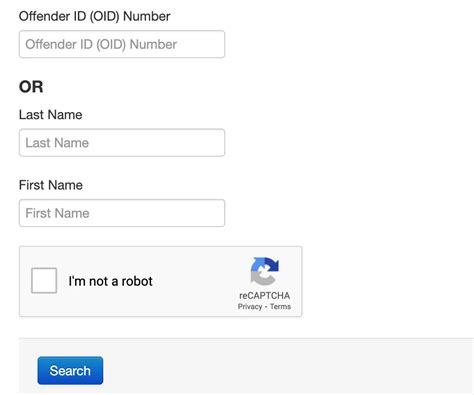Viewport: 474px width, 395px height.
Task: Click the Offender ID (OID) Number label above the field
Action: [x=94, y=16]
